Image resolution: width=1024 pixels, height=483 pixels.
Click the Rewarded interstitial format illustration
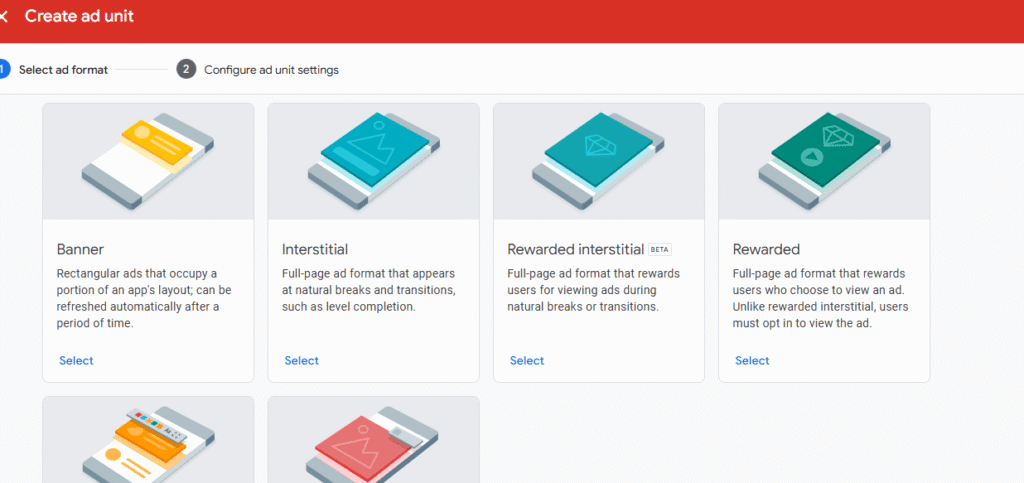[x=599, y=161]
